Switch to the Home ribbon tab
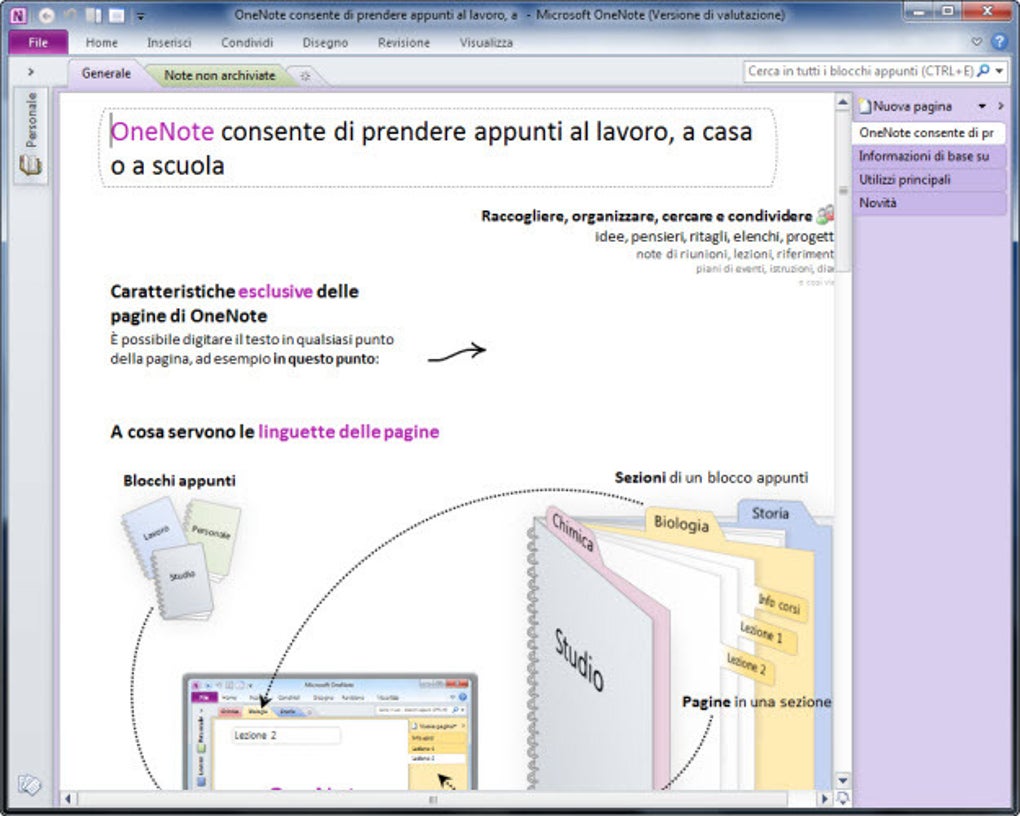Screen dimensions: 1020x816 coord(101,43)
